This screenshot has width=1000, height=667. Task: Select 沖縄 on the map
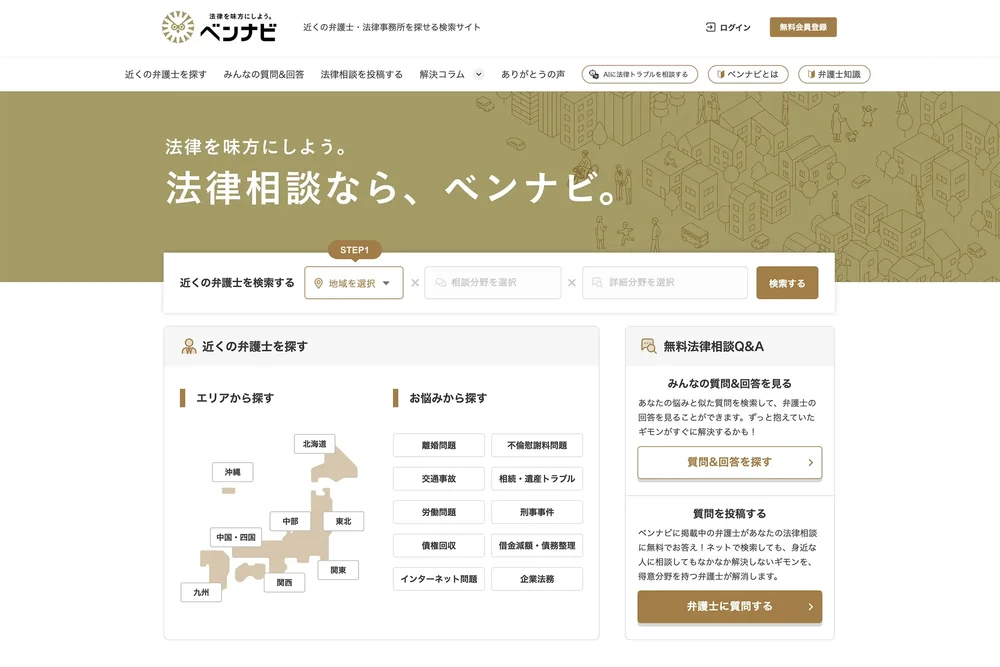click(233, 472)
